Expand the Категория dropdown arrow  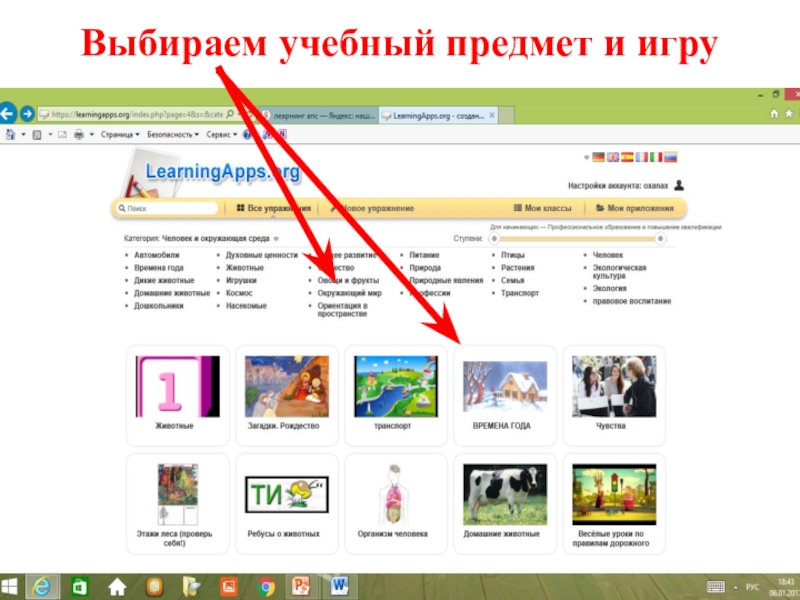[x=276, y=240]
